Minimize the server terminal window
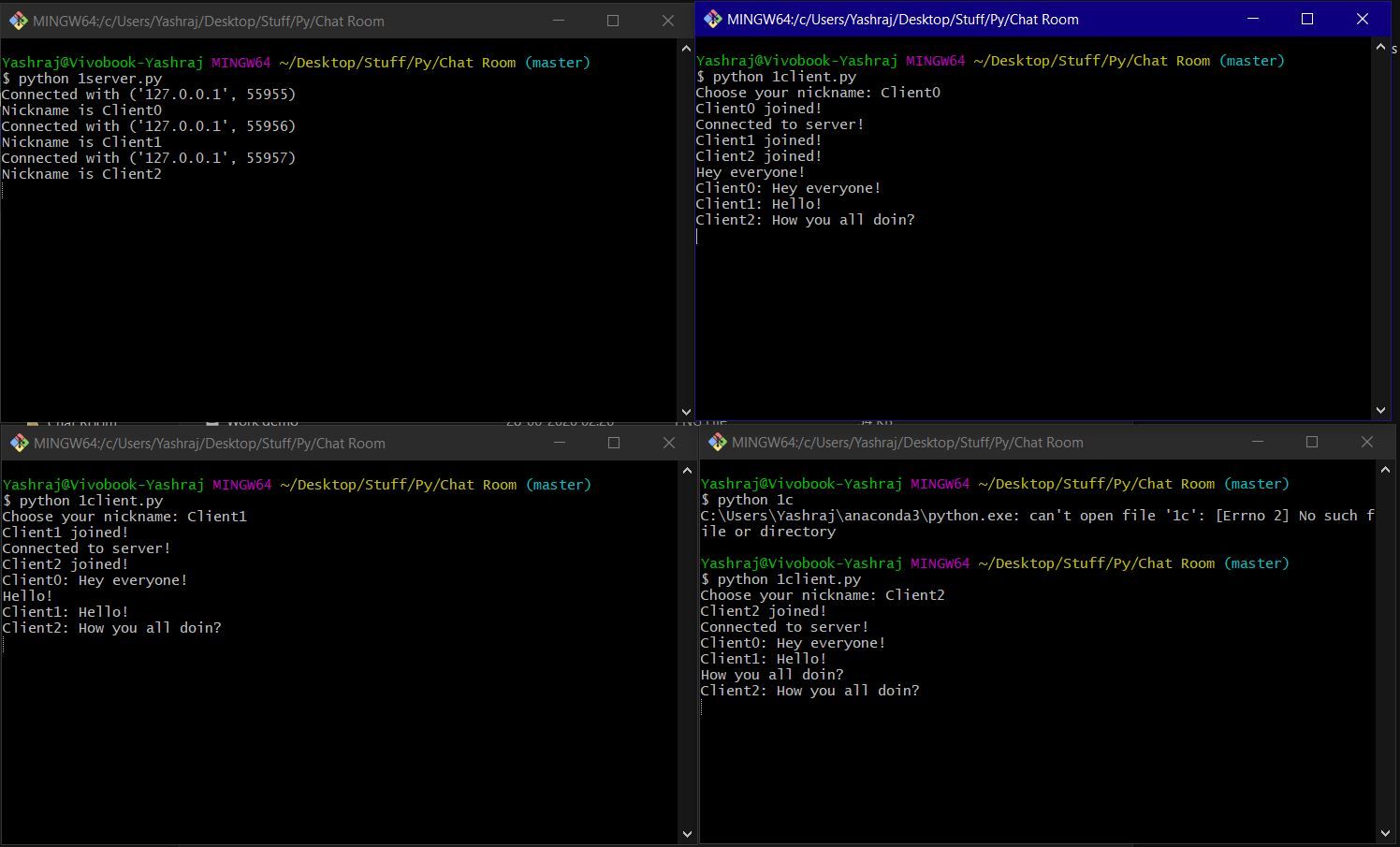1400x847 pixels. (x=558, y=21)
